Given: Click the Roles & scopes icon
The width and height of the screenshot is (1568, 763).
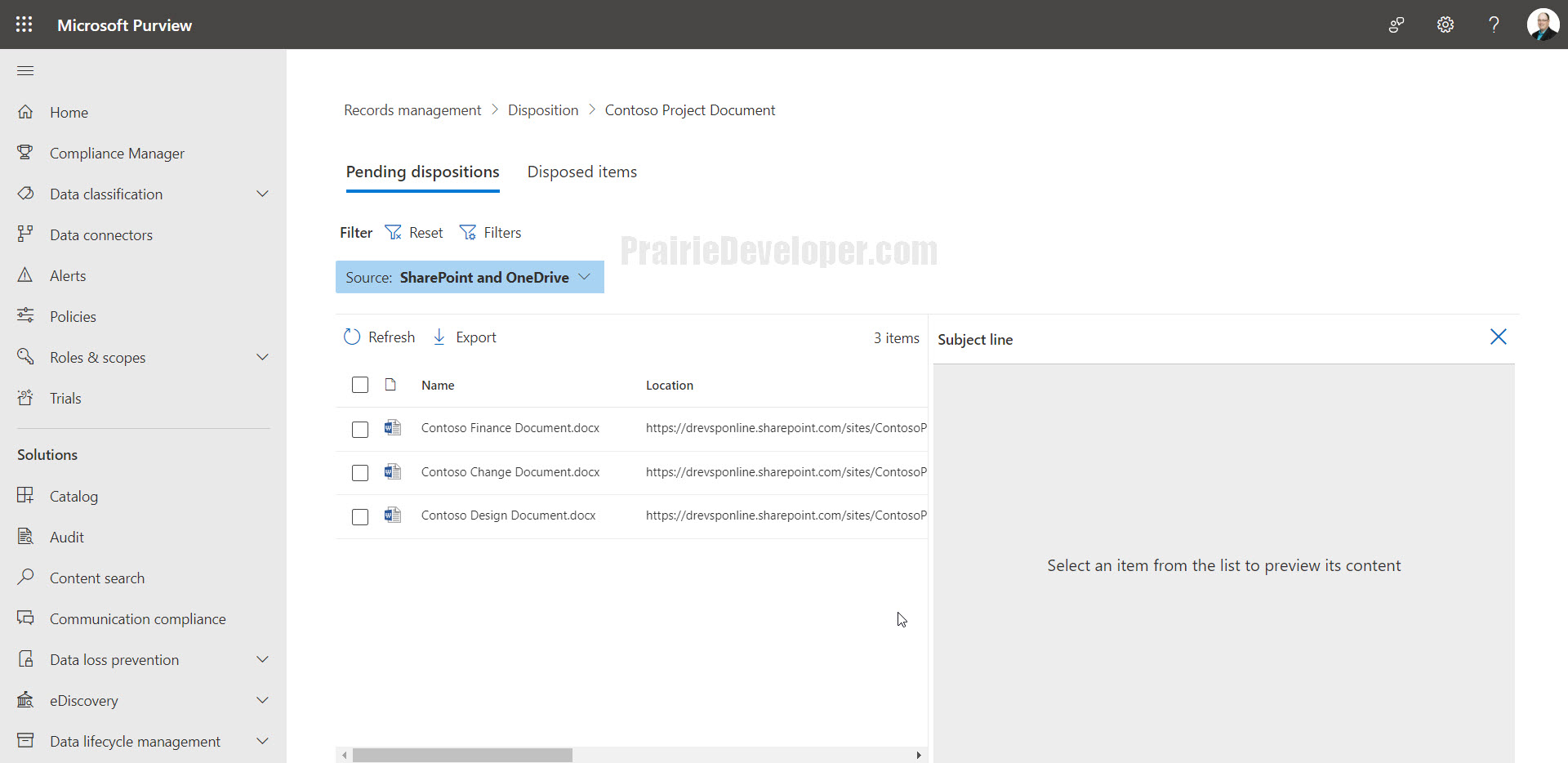Looking at the screenshot, I should point(25,357).
